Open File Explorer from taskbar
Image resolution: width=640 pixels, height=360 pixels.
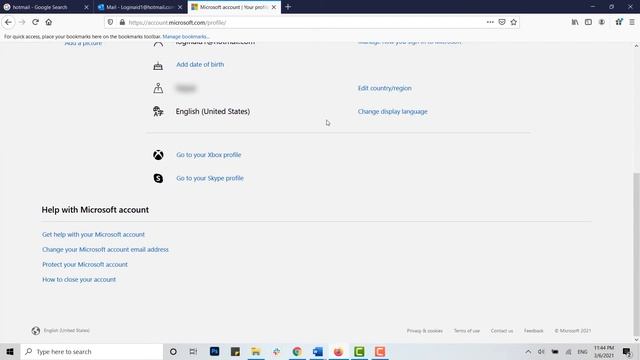click(x=256, y=351)
